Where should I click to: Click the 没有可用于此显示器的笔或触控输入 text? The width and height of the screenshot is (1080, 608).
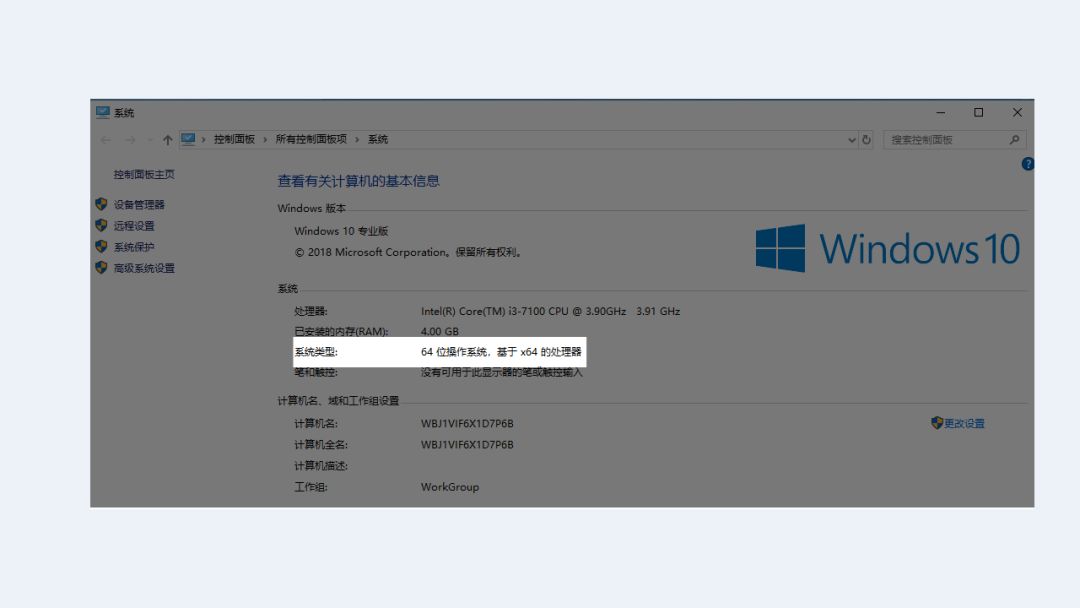(501, 373)
